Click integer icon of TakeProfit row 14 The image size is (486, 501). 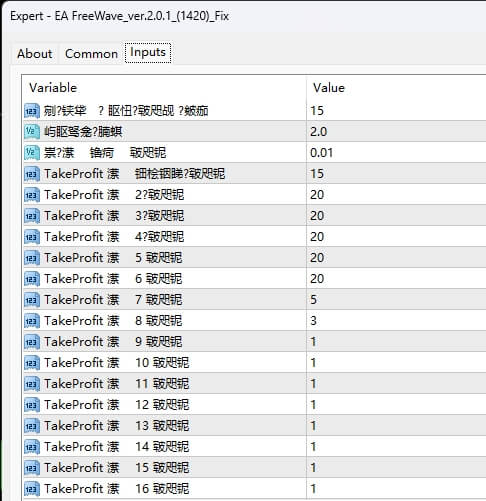click(32, 447)
